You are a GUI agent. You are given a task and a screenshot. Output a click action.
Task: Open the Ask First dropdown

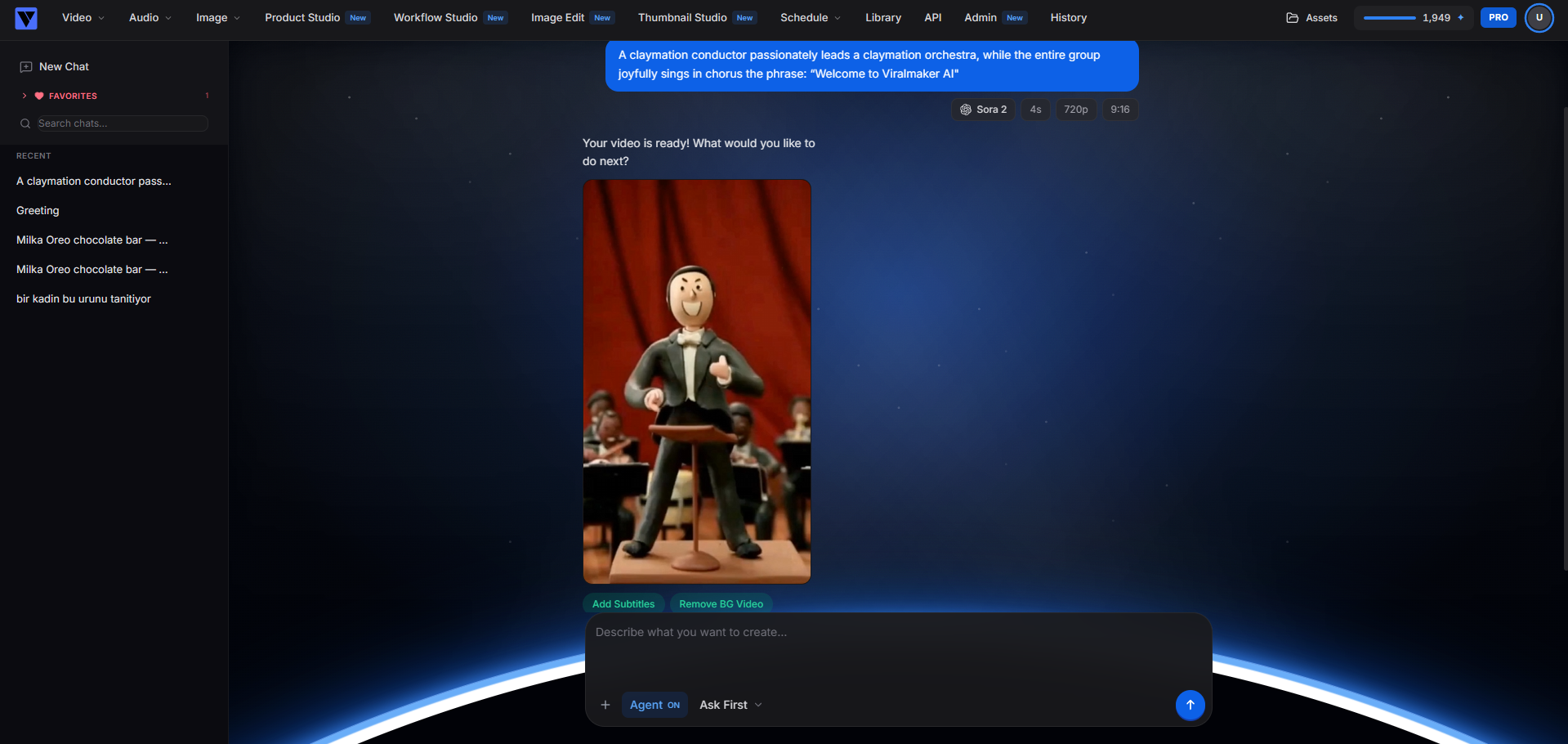[730, 705]
